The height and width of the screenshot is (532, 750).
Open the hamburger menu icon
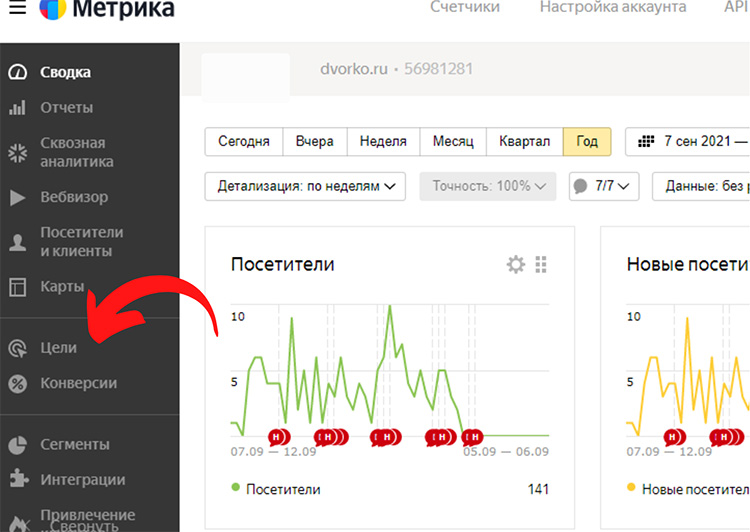click(x=17, y=7)
